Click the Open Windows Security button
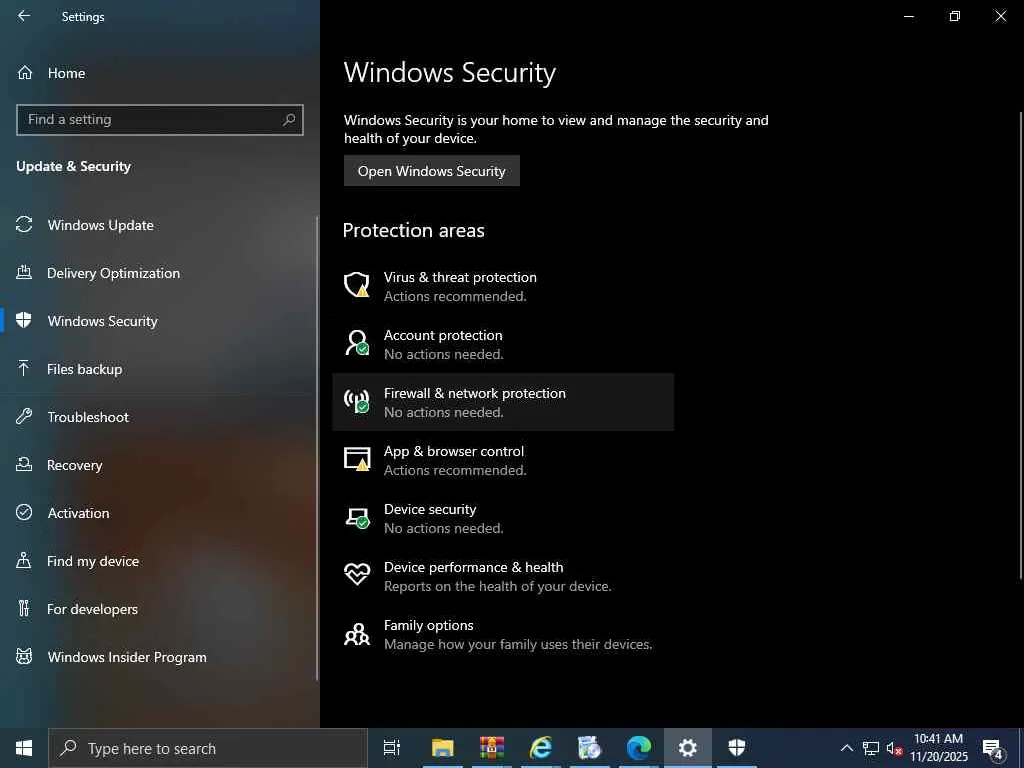The height and width of the screenshot is (768, 1024). pos(432,170)
